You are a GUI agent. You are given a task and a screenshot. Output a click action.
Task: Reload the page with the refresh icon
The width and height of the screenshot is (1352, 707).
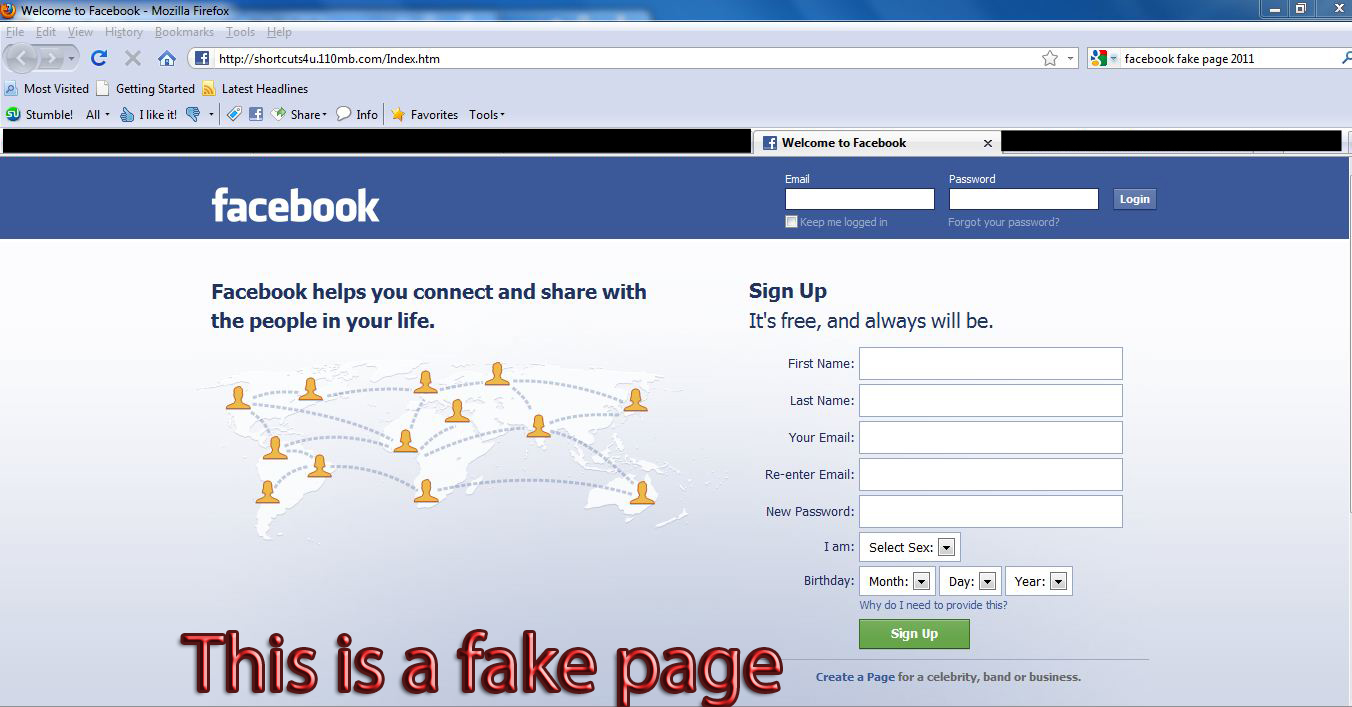tap(99, 58)
